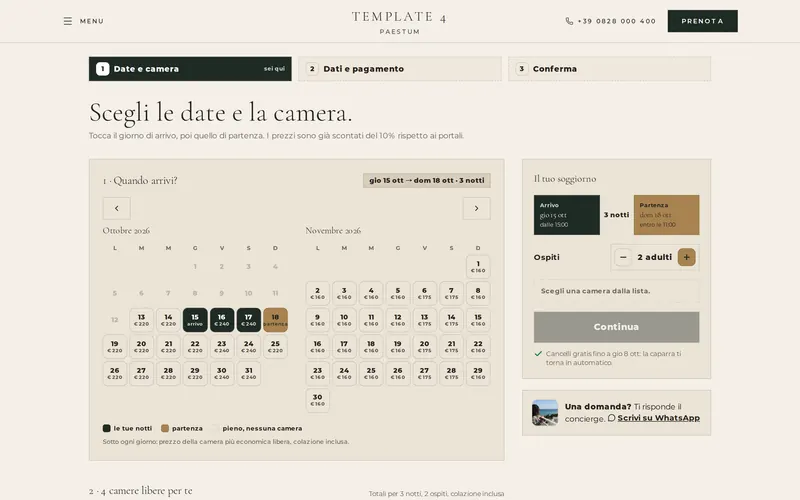Click the 'Novembre 2026' month heading
Image resolution: width=800 pixels, height=500 pixels.
[333, 231]
